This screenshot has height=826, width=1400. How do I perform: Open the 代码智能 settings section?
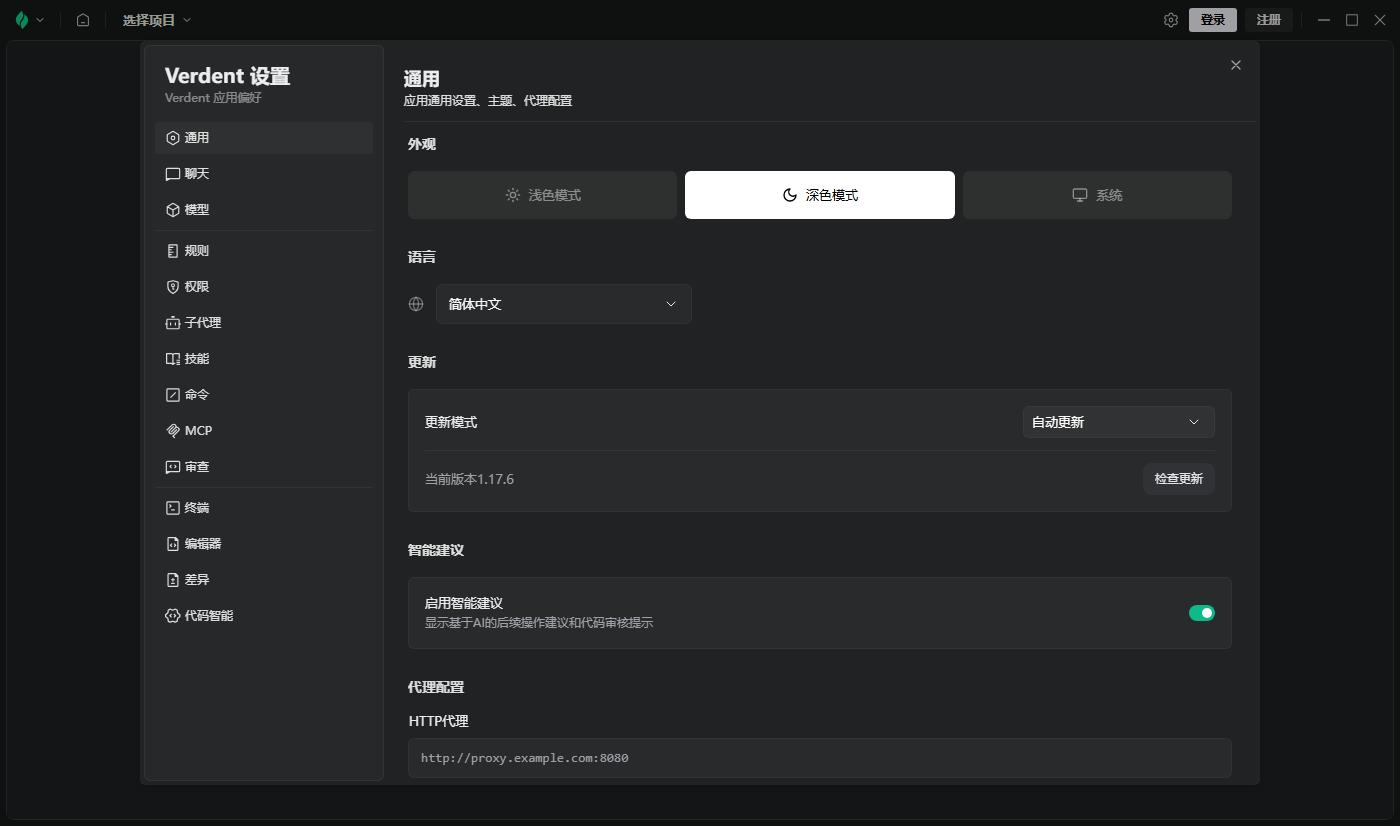coord(206,615)
